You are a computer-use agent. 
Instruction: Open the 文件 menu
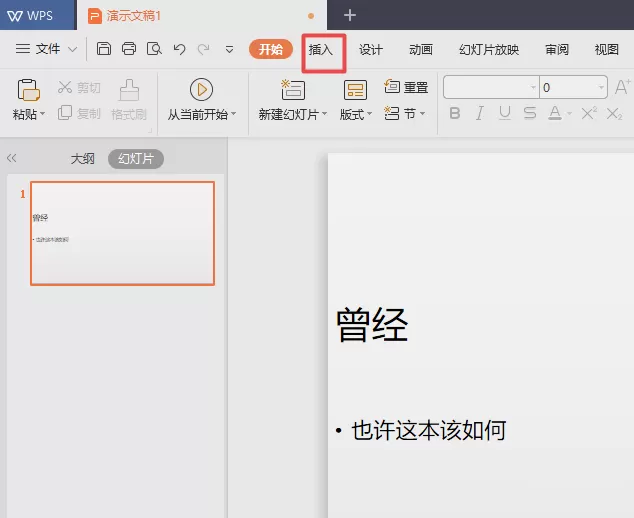[46, 49]
